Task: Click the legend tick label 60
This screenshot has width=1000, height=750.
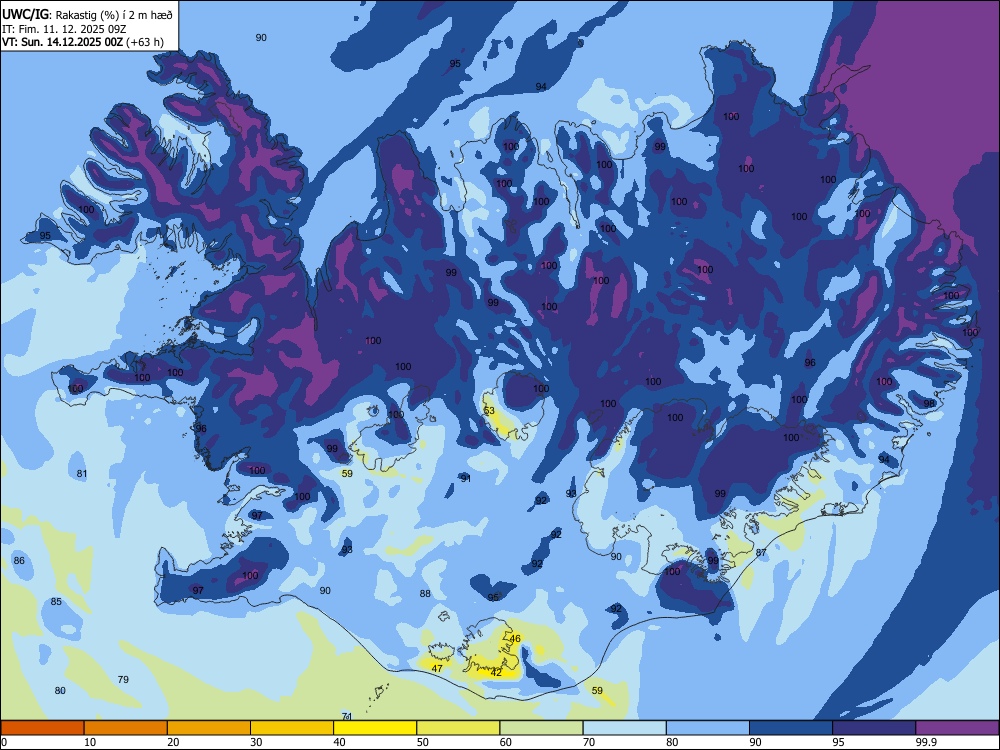Action: coord(506,742)
